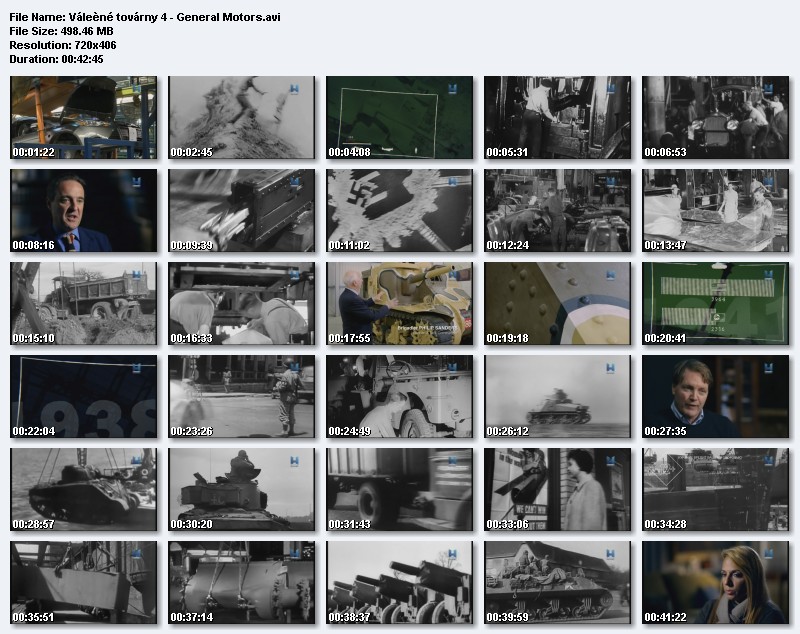The height and width of the screenshot is (634, 800).
Task: Open the artillery row frame 00:38:37
Action: [399, 582]
